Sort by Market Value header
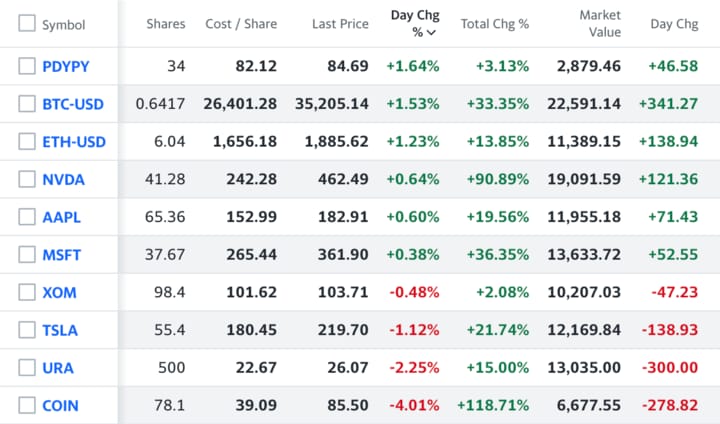720x424 pixels. (599, 24)
